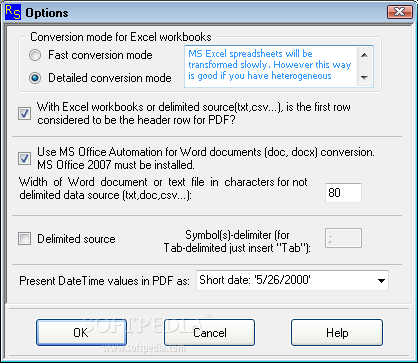Screen dimensions: 418x363
Task: Enable the Delimited source checkbox
Action: tap(24, 239)
